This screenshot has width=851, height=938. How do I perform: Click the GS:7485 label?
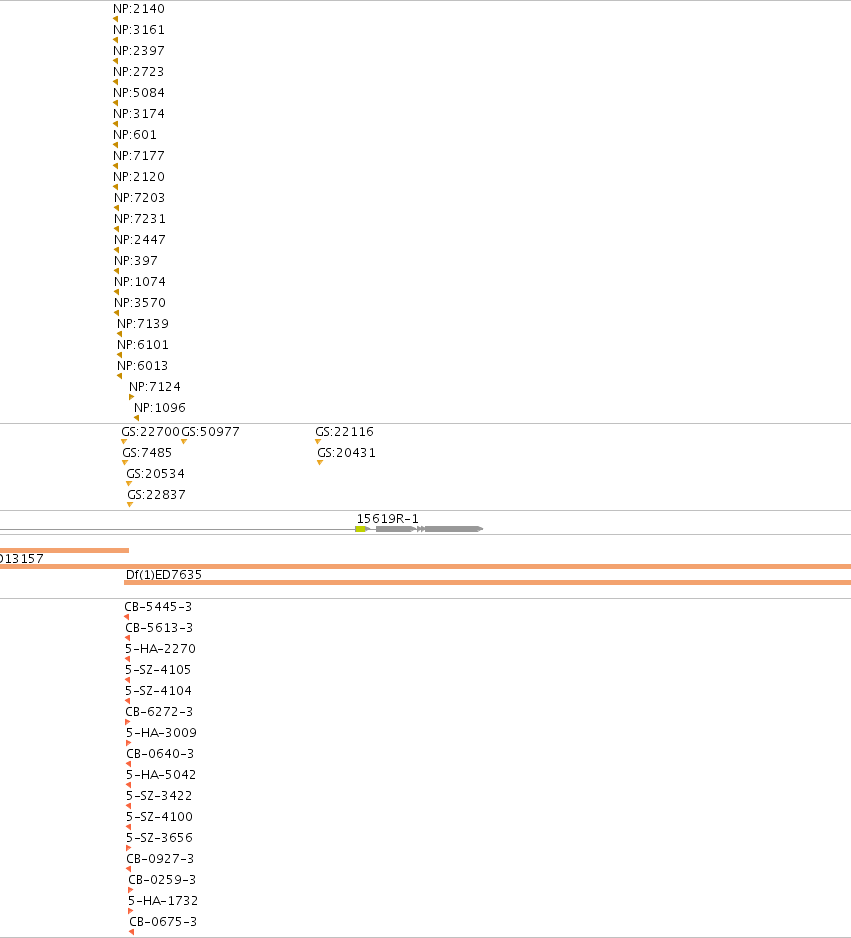pyautogui.click(x=147, y=452)
